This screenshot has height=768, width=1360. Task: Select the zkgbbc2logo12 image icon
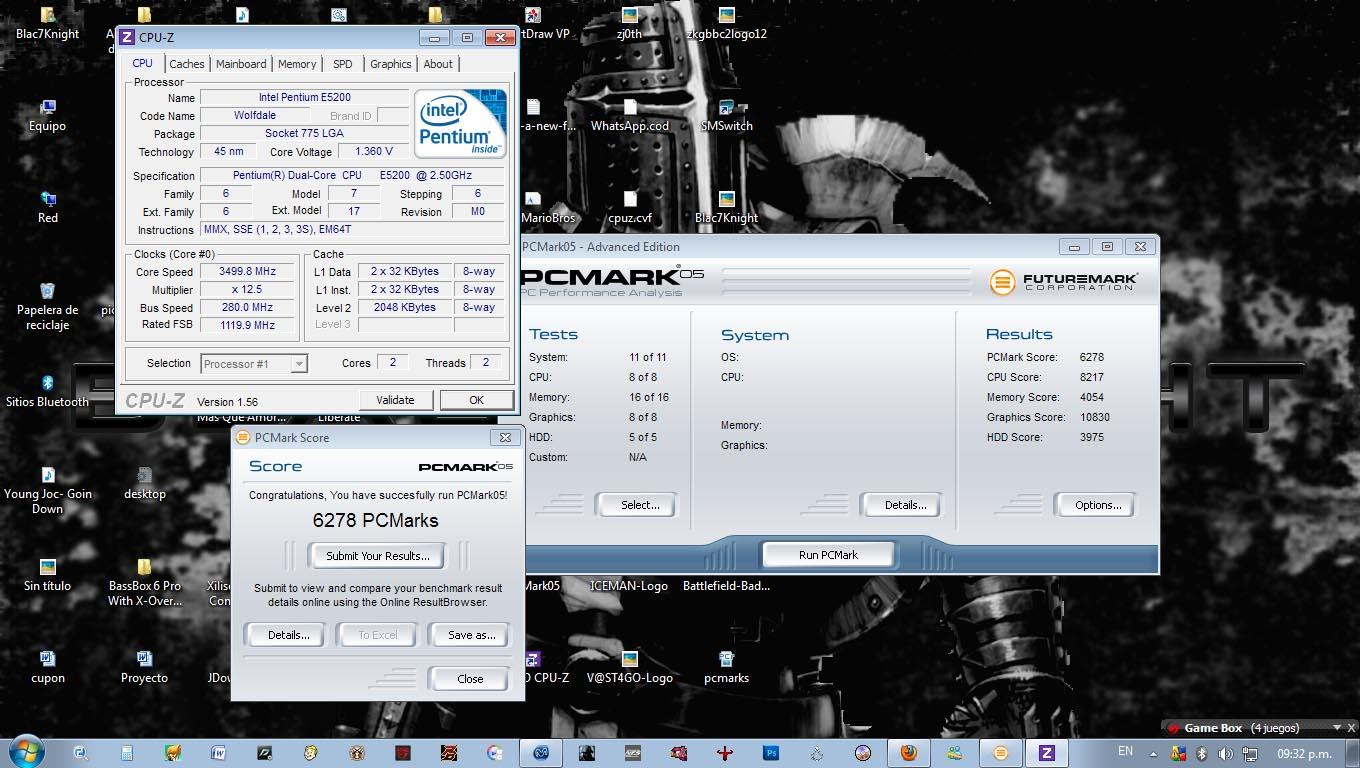726,23
